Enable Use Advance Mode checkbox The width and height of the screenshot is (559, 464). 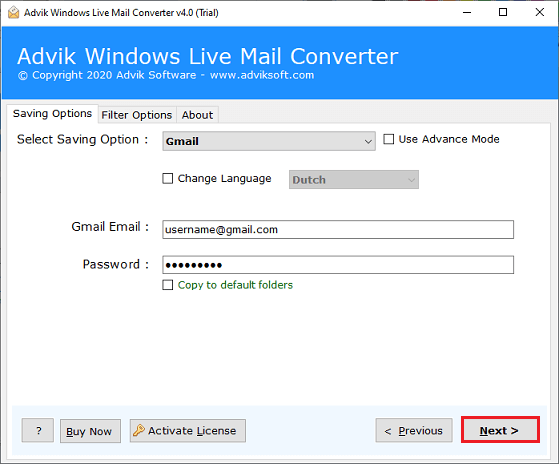pos(389,139)
